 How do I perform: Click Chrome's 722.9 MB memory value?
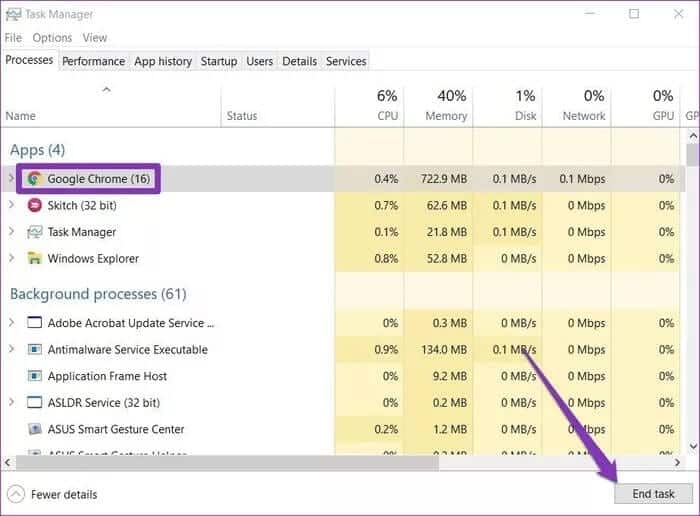tap(444, 179)
